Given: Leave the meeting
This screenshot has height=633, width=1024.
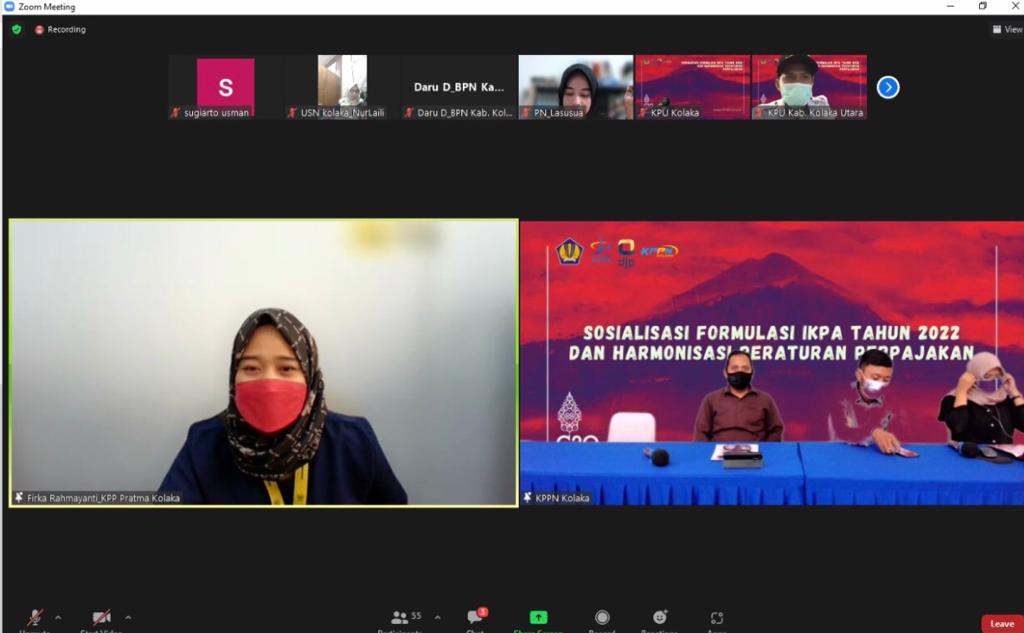Looking at the screenshot, I should tap(1001, 623).
